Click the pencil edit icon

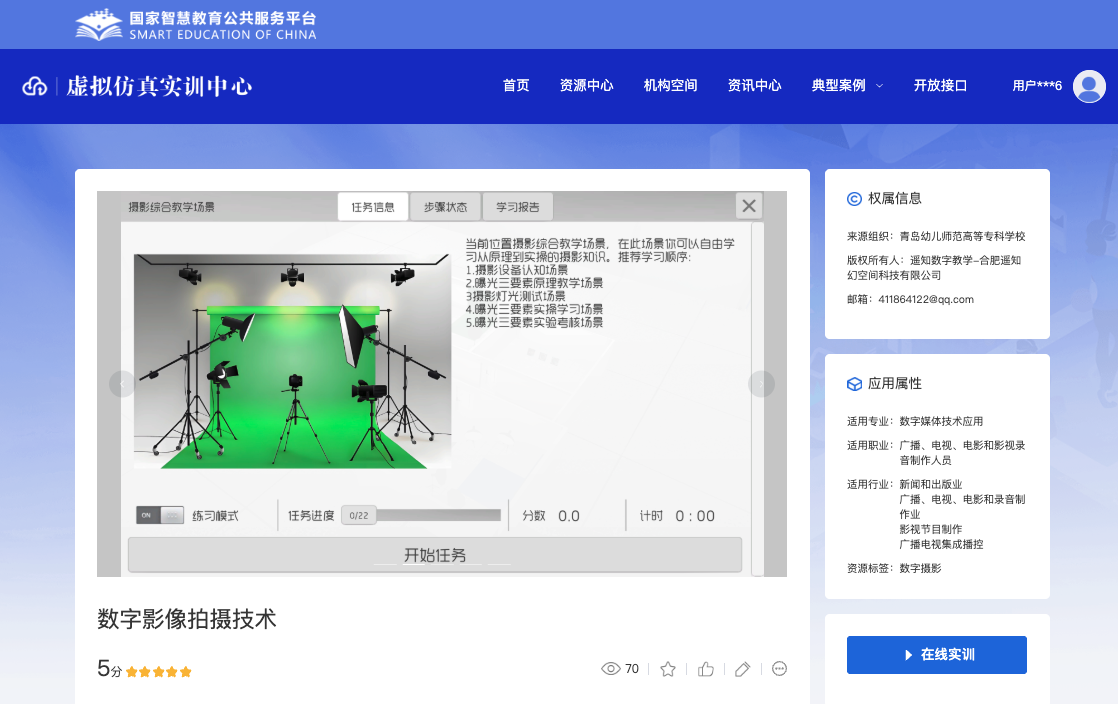(743, 669)
